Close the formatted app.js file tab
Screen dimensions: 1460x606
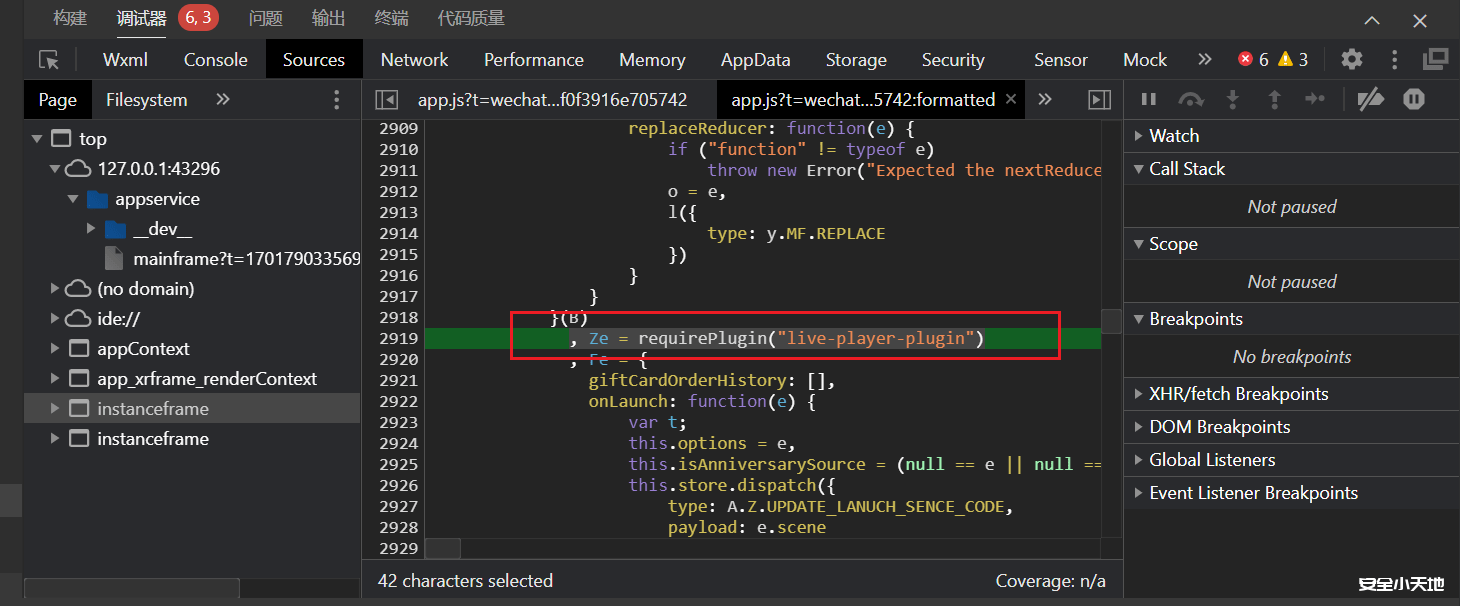1011,99
